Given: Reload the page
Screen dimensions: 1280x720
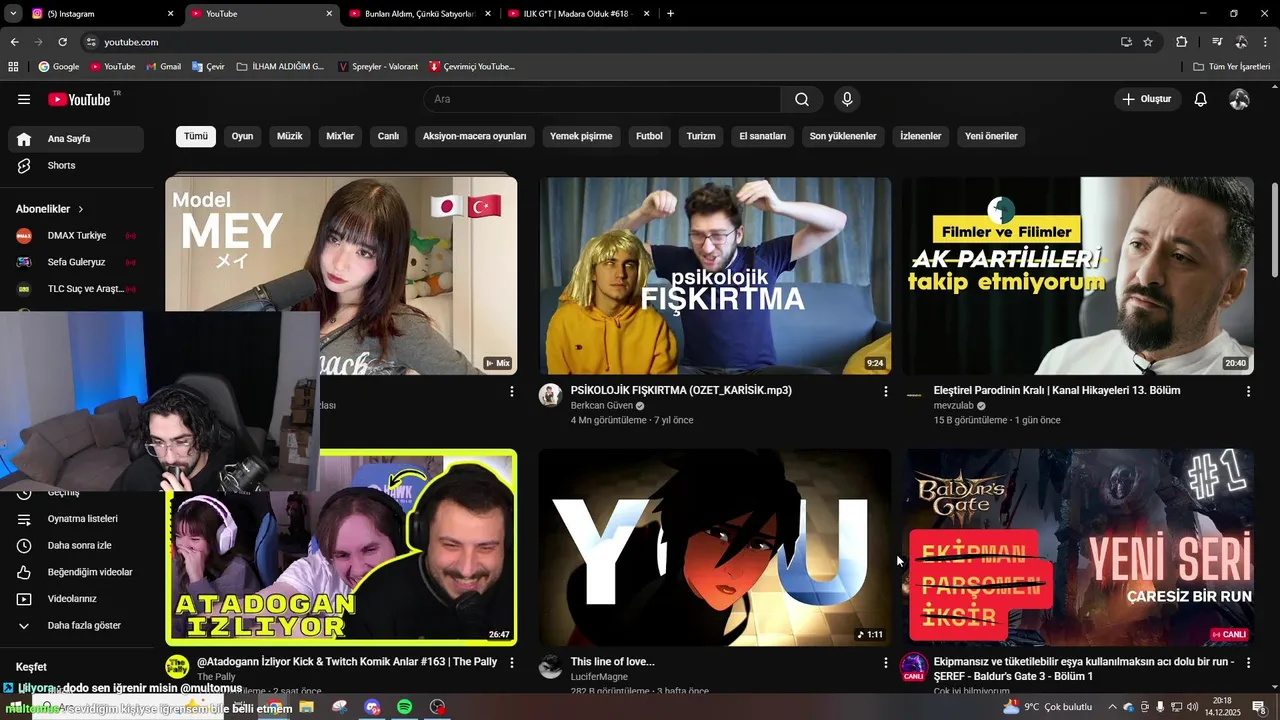Looking at the screenshot, I should (62, 42).
